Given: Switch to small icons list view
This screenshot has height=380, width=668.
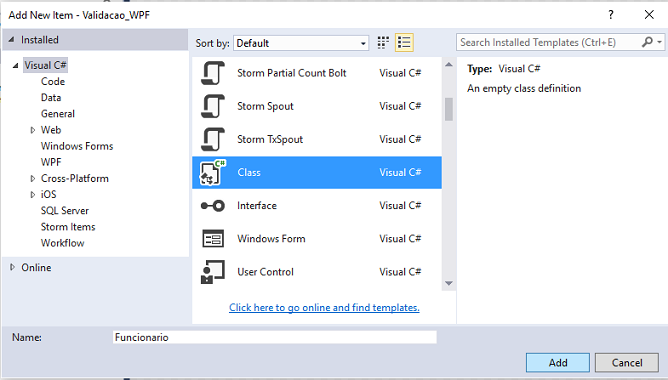Looking at the screenshot, I should click(404, 43).
